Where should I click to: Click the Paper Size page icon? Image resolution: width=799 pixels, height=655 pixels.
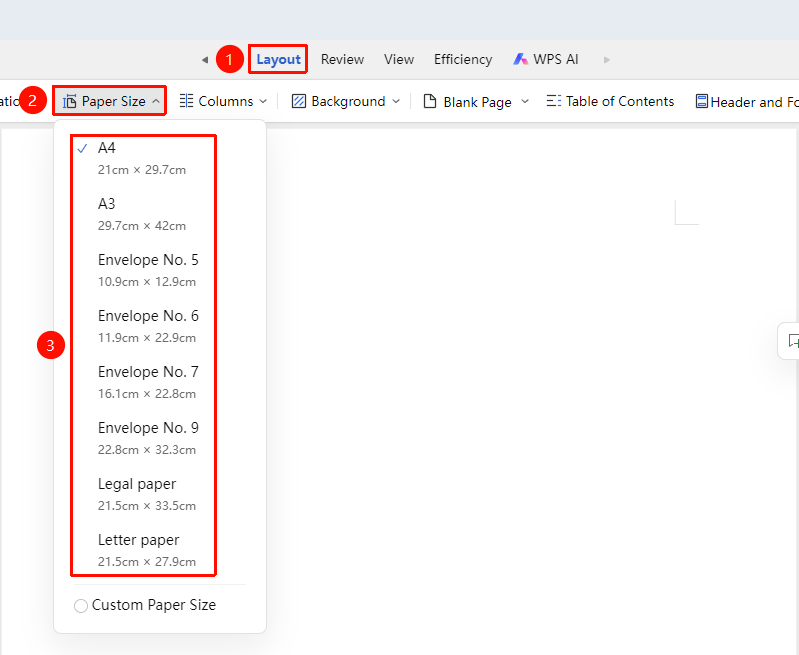(x=69, y=101)
